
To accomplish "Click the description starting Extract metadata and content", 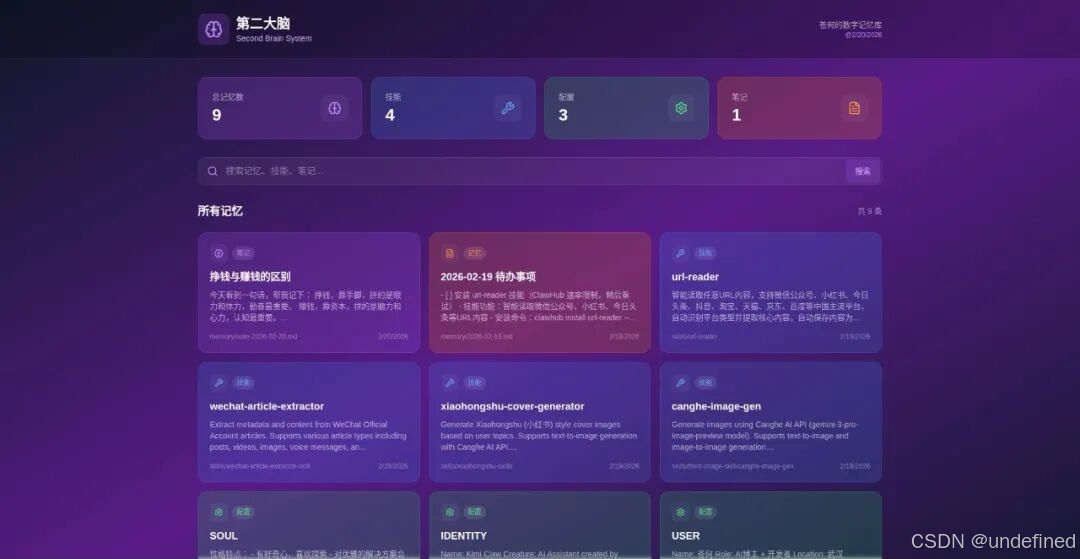I will pos(308,436).
